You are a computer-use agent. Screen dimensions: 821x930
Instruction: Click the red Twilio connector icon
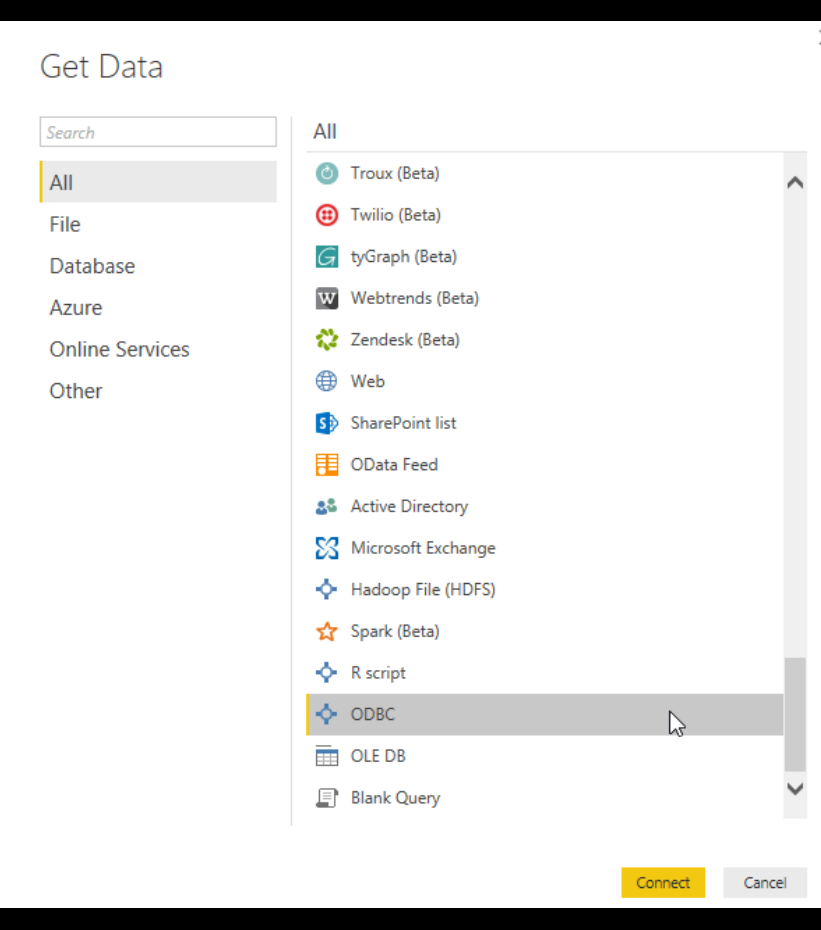point(326,215)
